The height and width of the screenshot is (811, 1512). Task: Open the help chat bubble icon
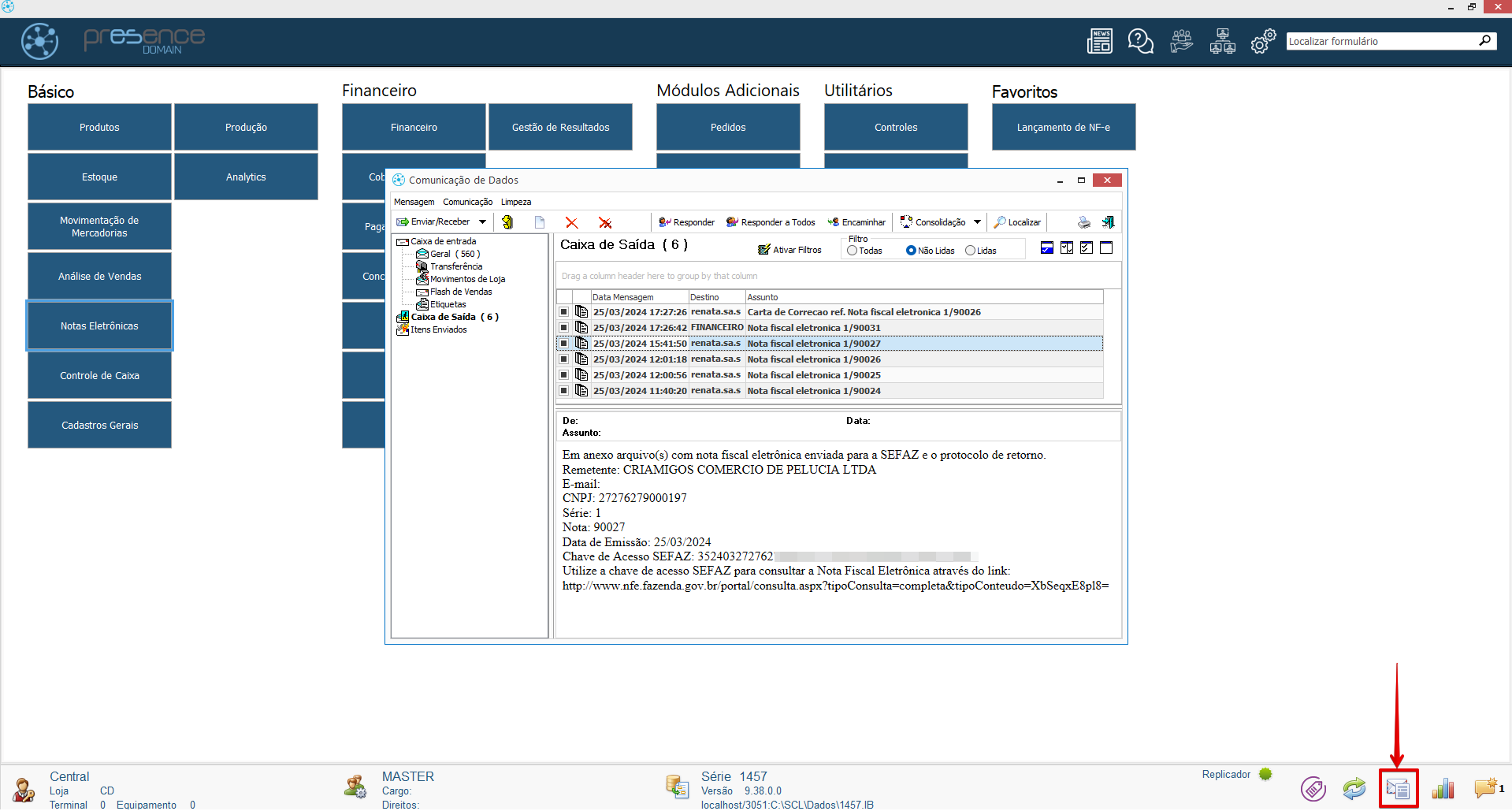click(1140, 41)
